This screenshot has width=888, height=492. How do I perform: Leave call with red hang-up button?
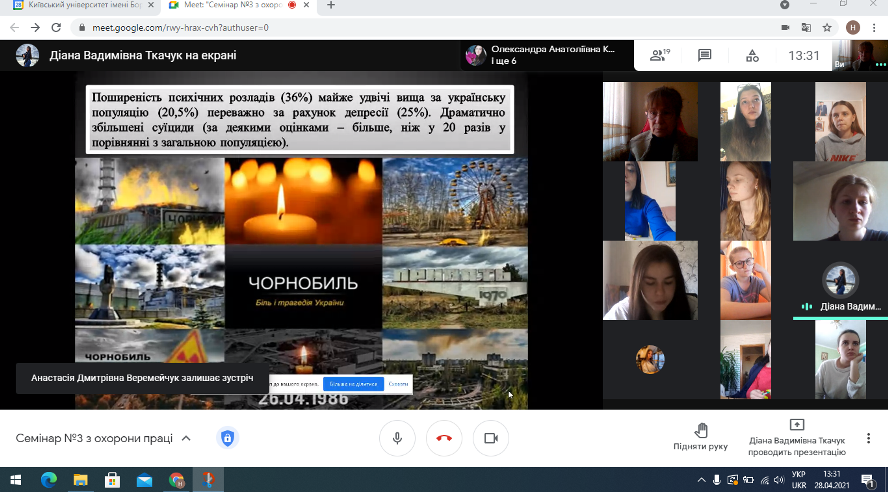coord(444,438)
